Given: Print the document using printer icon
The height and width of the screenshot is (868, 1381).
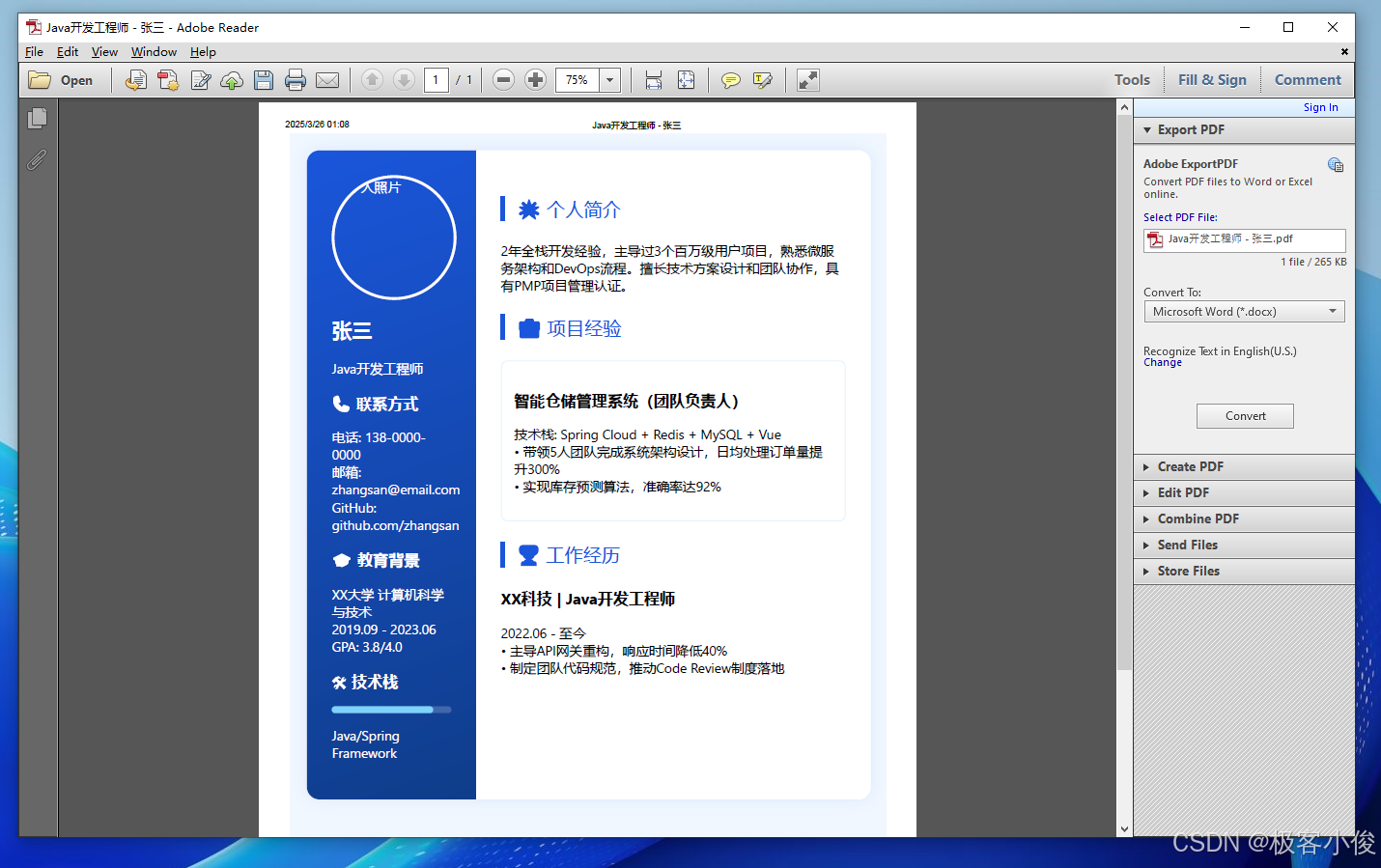Looking at the screenshot, I should pos(296,80).
